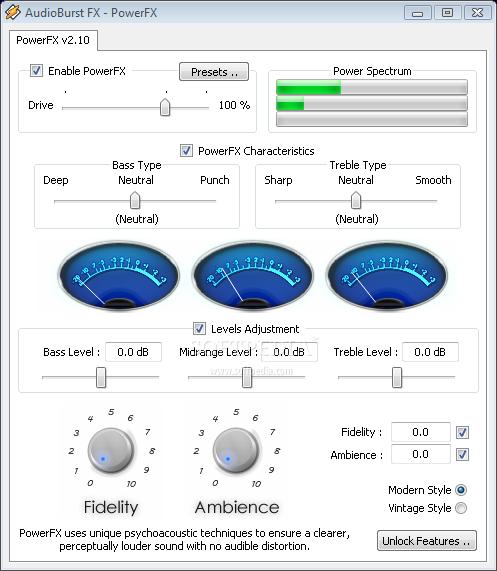
Task: Click the Treble Type slider handle
Action: [356, 200]
